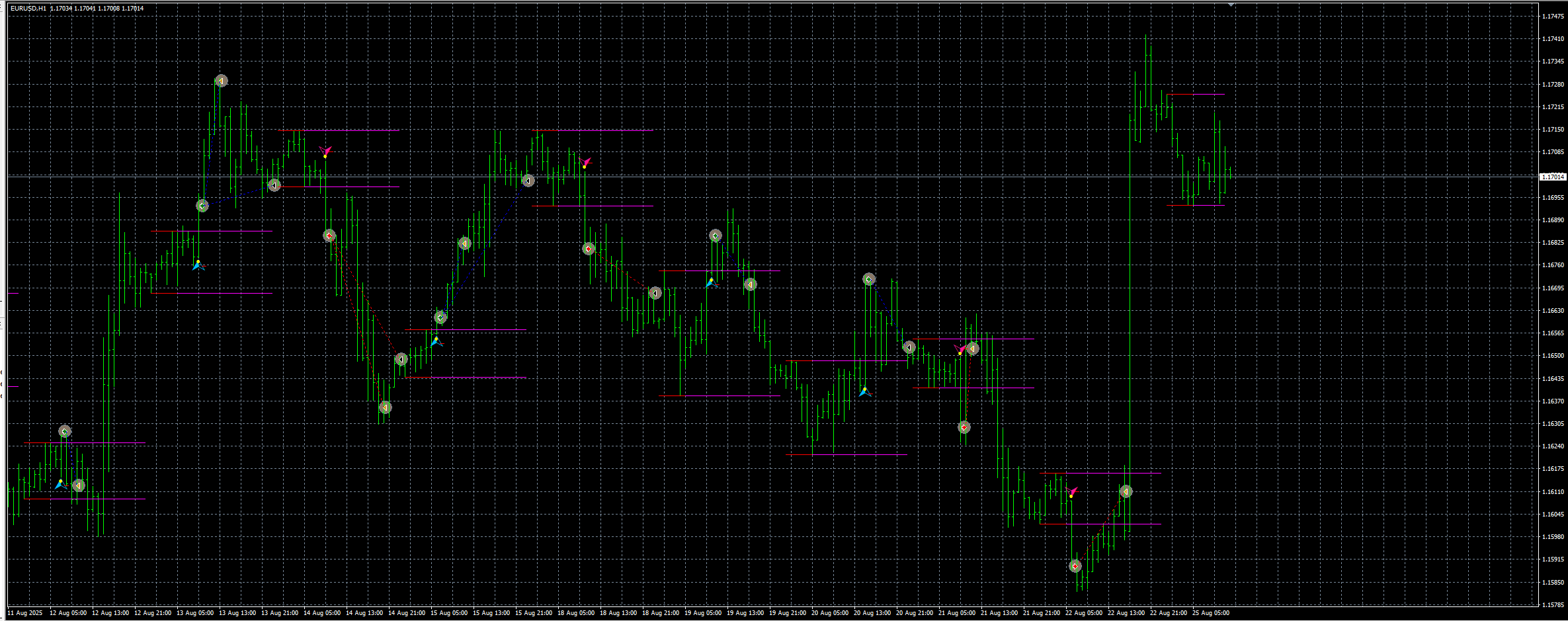
Task: Click the circle marker at 14 Aug 21:00 near 1.16490
Action: [401, 359]
